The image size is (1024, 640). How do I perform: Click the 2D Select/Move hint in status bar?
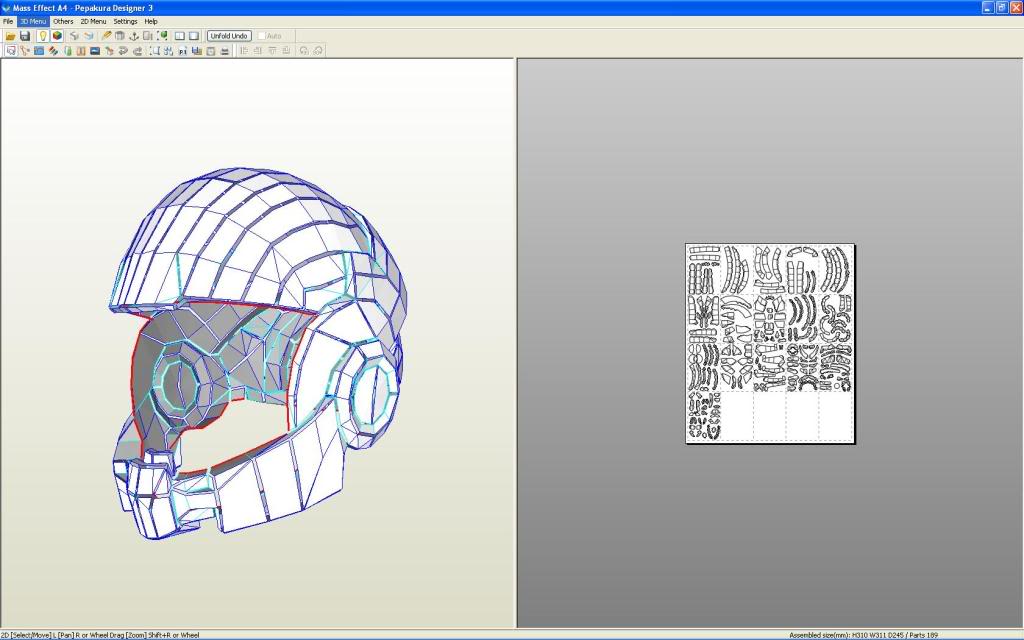pos(100,635)
